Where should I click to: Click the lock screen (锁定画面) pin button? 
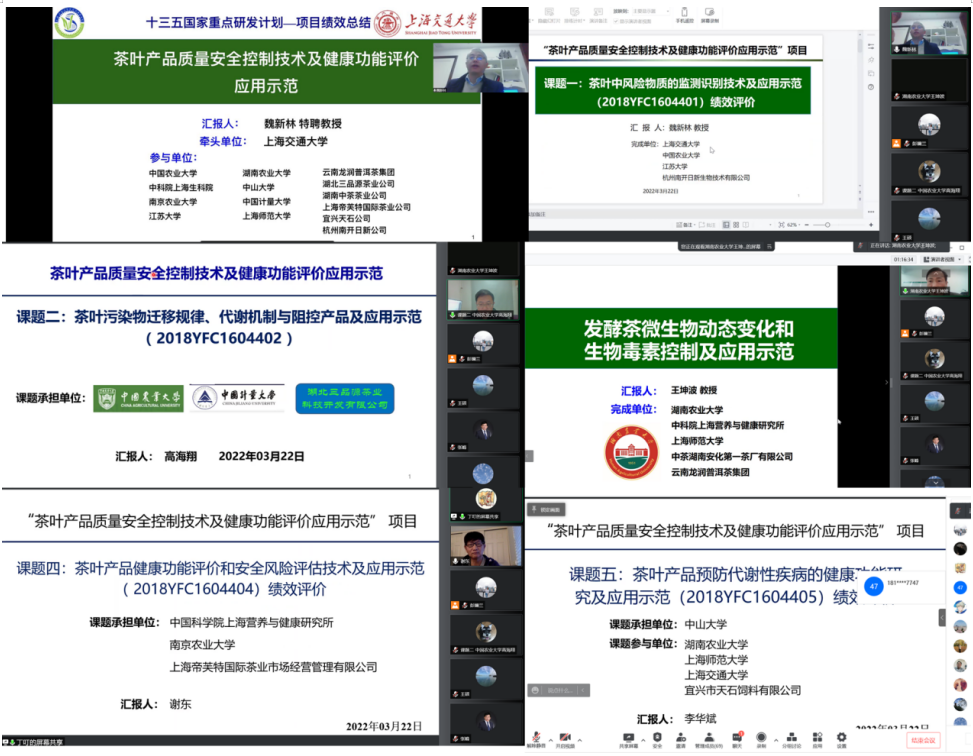(x=546, y=510)
